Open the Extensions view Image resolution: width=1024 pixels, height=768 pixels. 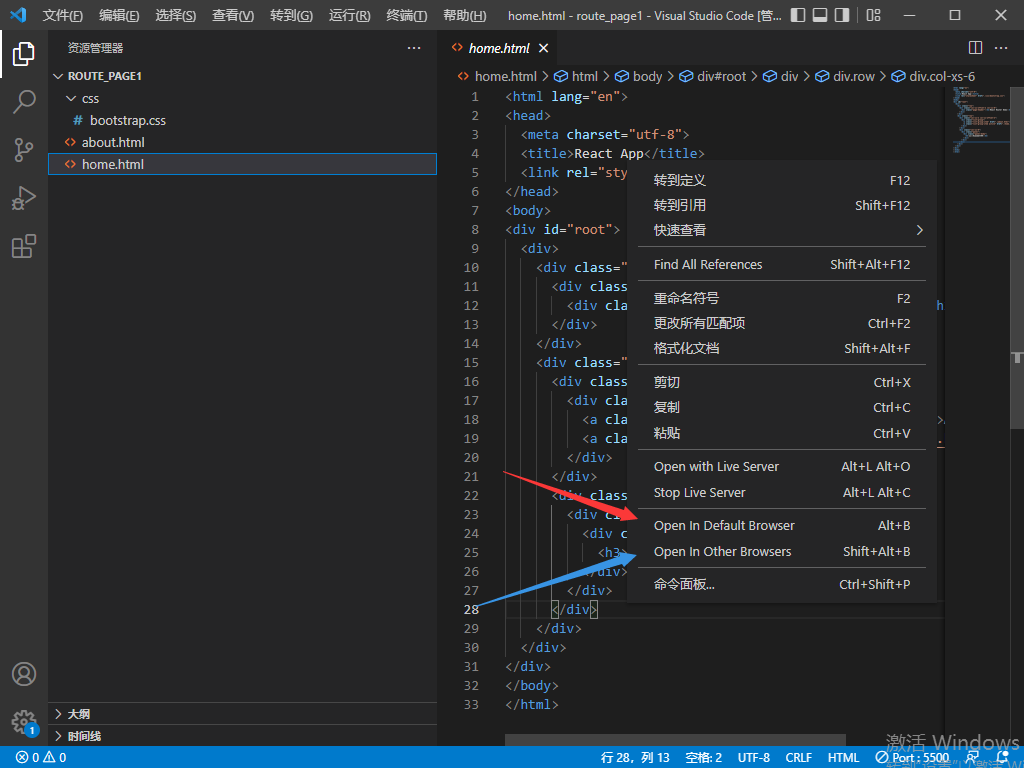tap(24, 246)
